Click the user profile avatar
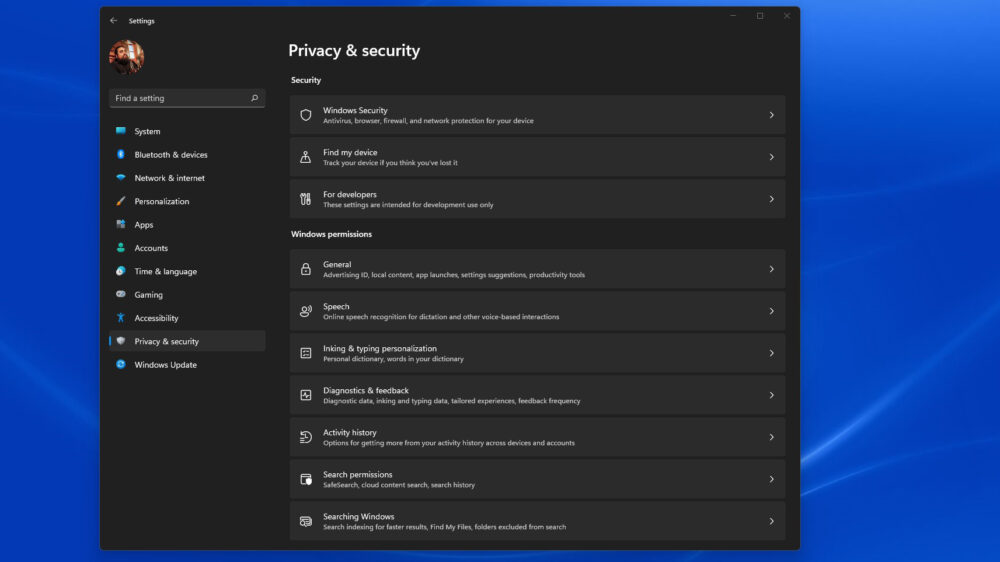Image resolution: width=1000 pixels, height=562 pixels. pyautogui.click(x=126, y=57)
